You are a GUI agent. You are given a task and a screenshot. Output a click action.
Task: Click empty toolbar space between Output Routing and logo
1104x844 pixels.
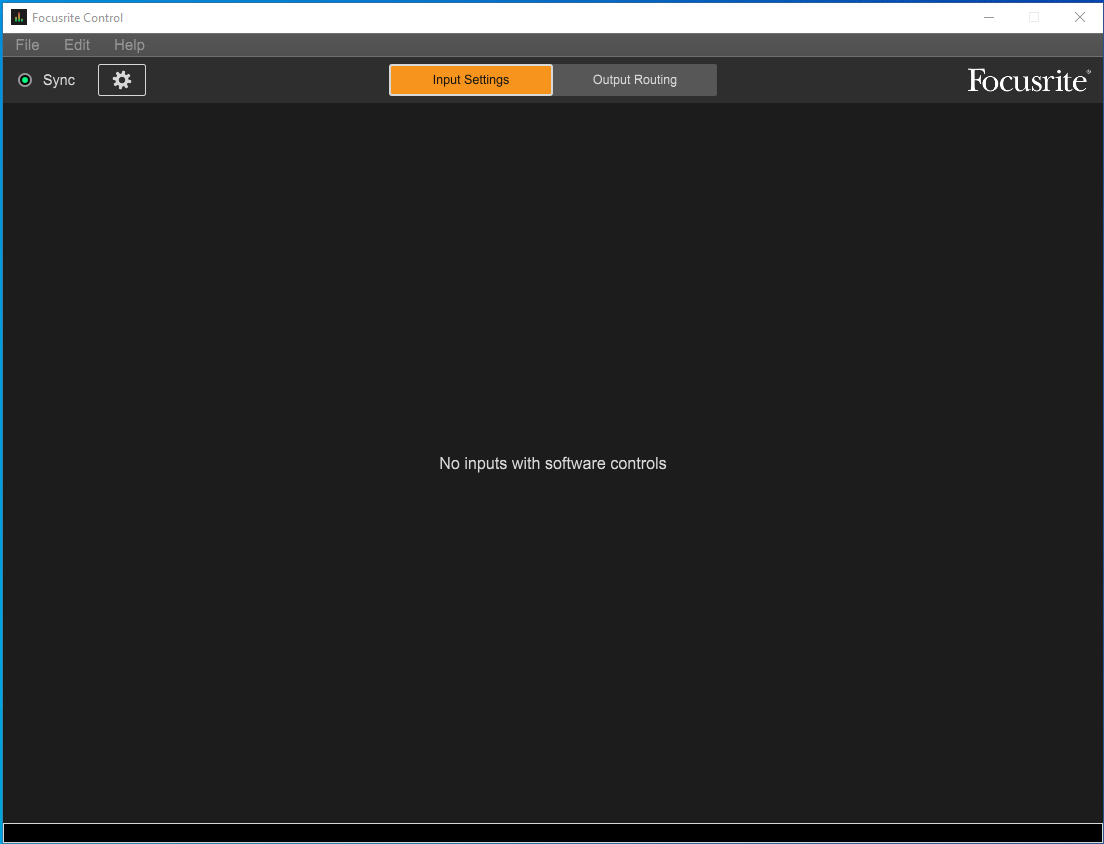pos(840,80)
